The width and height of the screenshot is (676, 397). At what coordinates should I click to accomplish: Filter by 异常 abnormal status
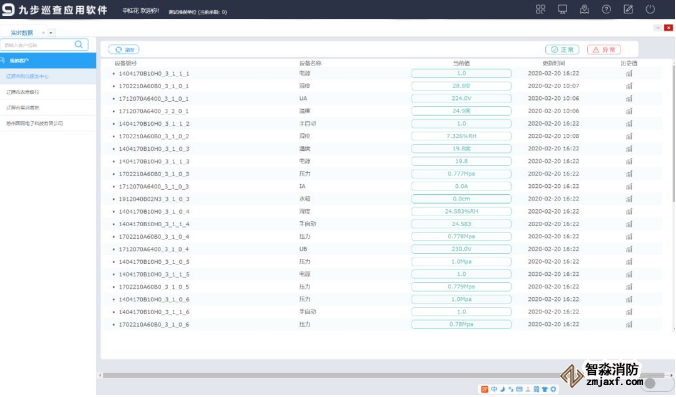point(604,50)
